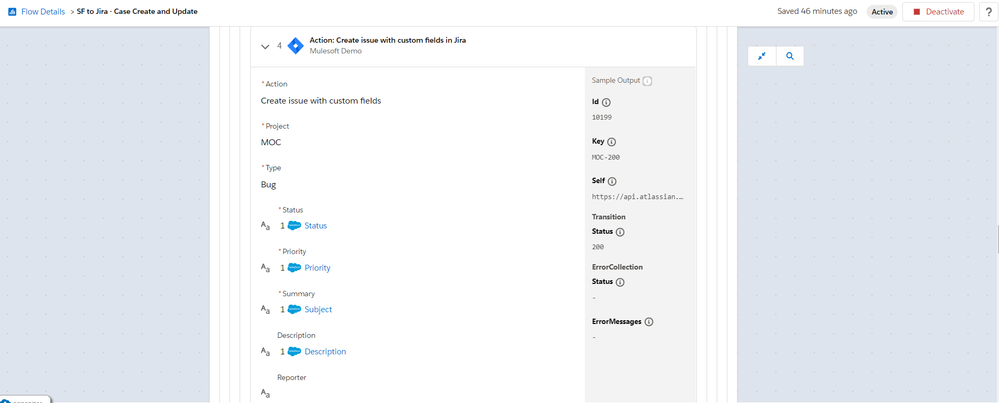Click the Self URL https://api.atlassian…
Viewport: 999px width, 403px height.
click(638, 197)
